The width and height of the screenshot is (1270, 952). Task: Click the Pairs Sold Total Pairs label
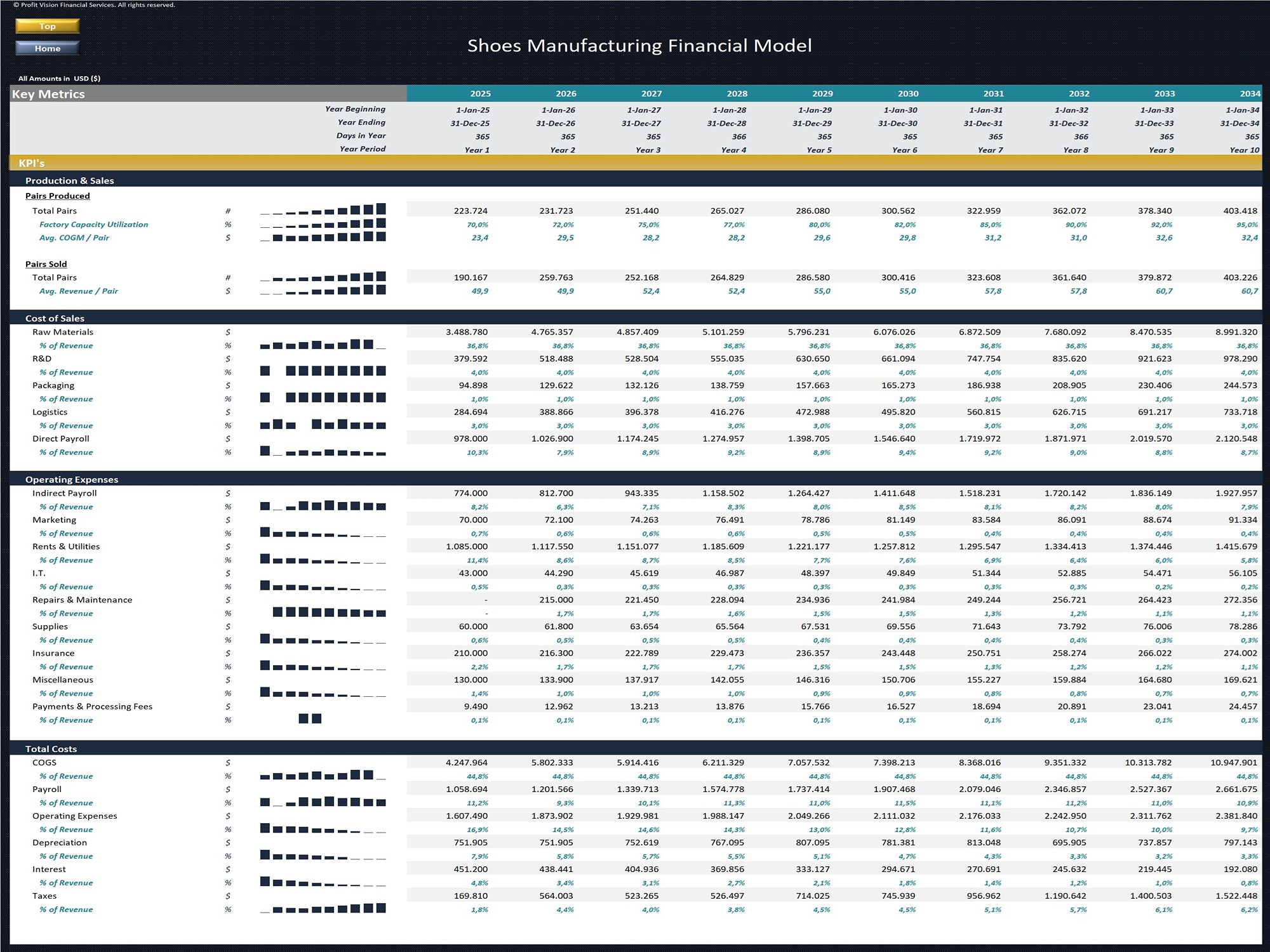[x=54, y=277]
